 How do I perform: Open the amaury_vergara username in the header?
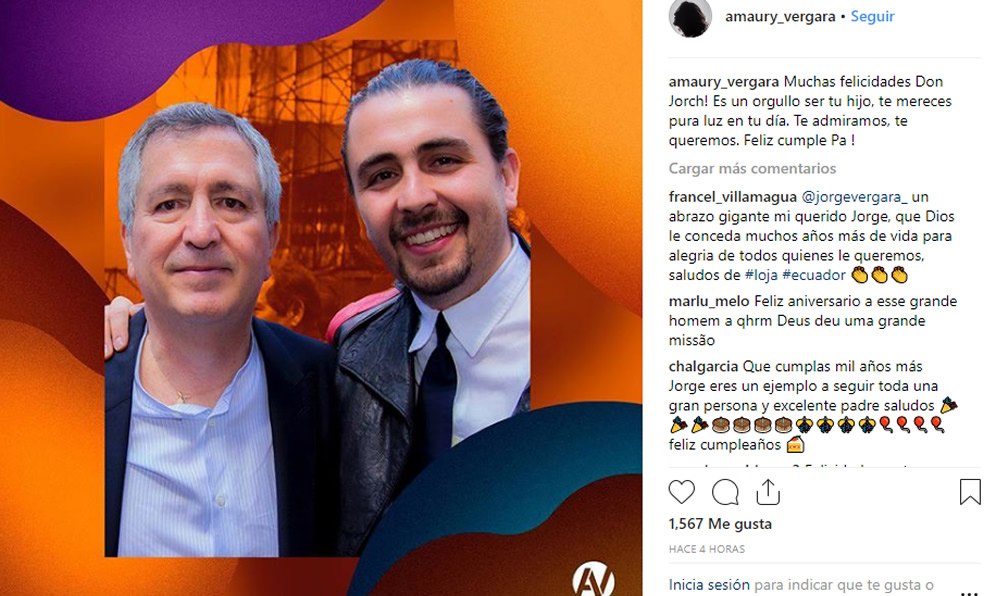pos(780,17)
